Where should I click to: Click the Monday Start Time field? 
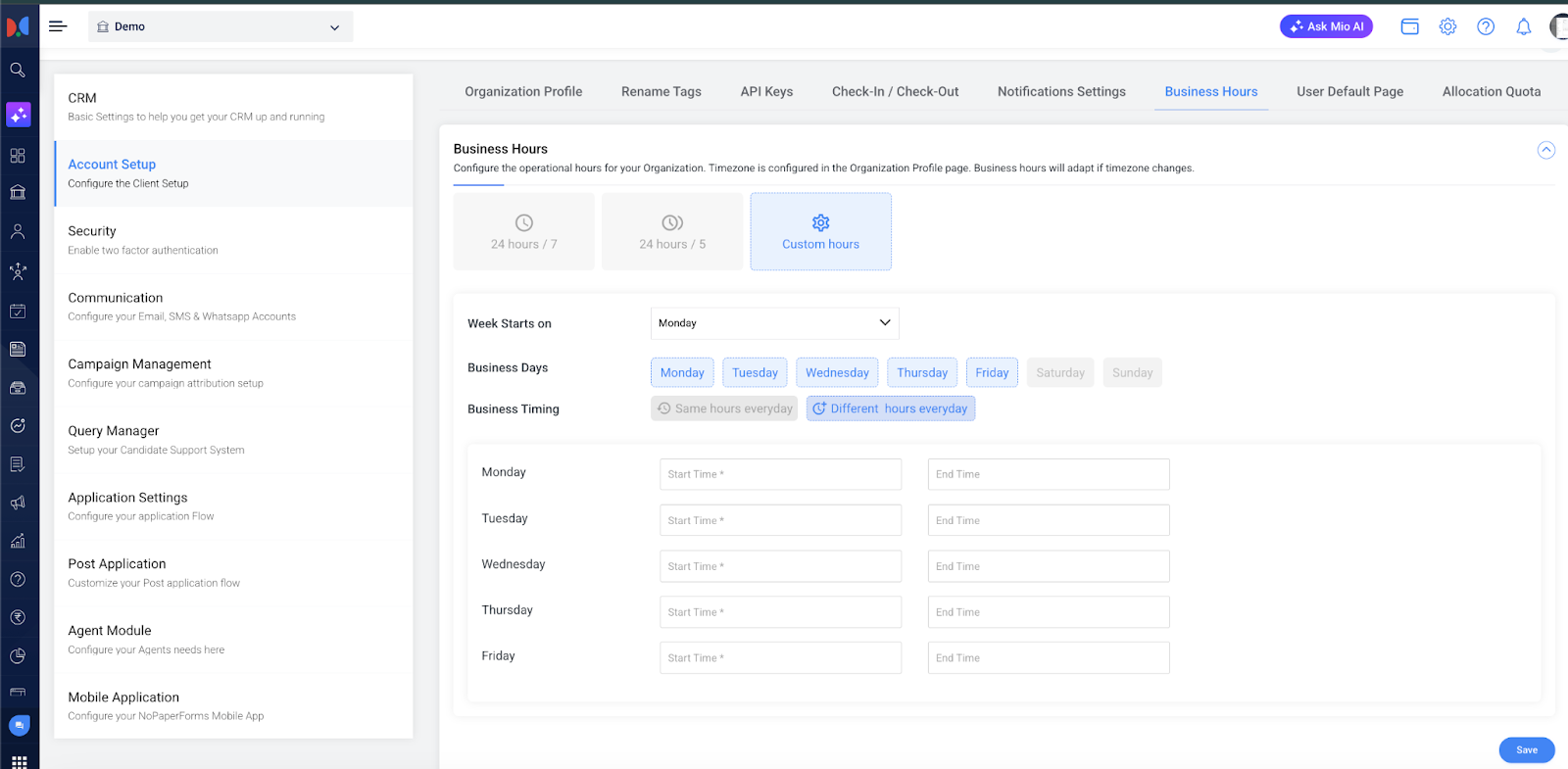[780, 474]
